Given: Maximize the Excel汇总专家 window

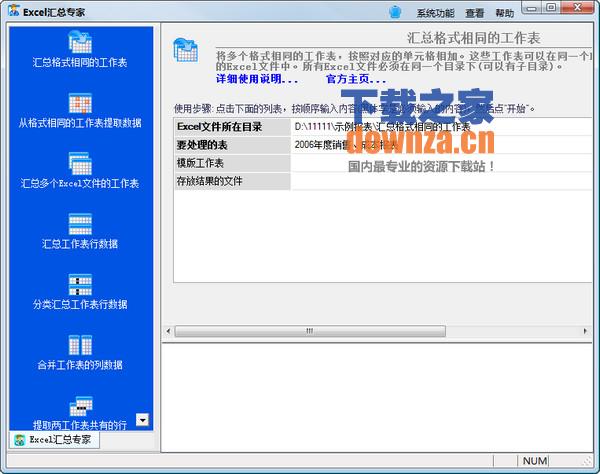Looking at the screenshot, I should [551, 7].
